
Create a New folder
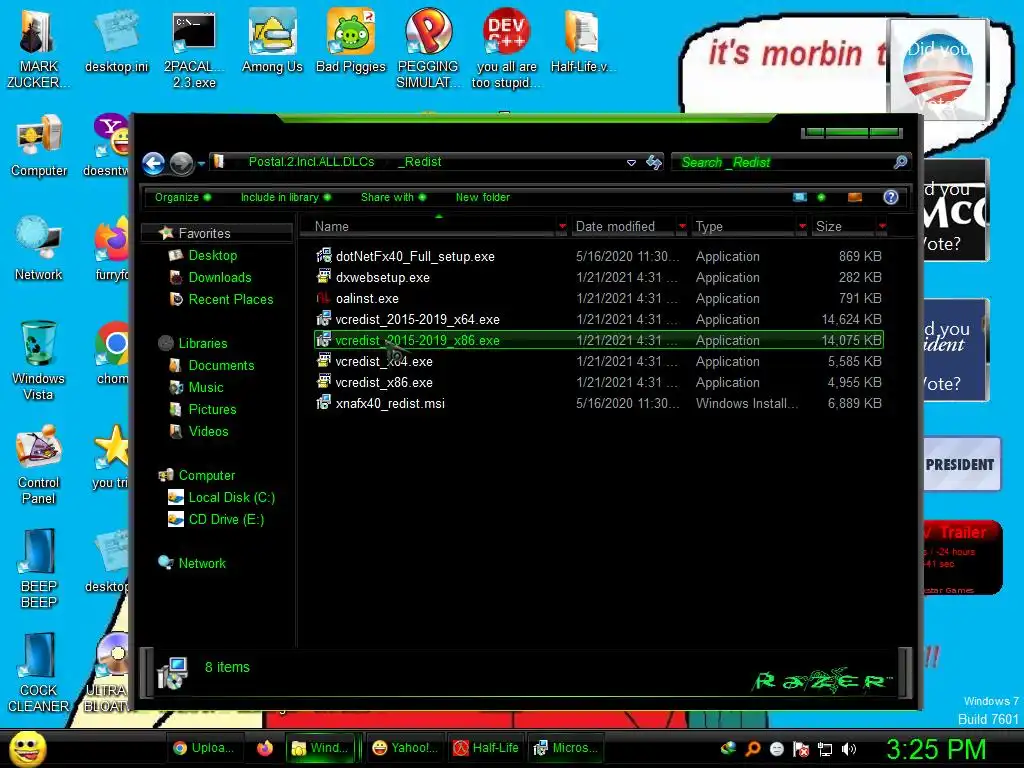click(x=483, y=197)
